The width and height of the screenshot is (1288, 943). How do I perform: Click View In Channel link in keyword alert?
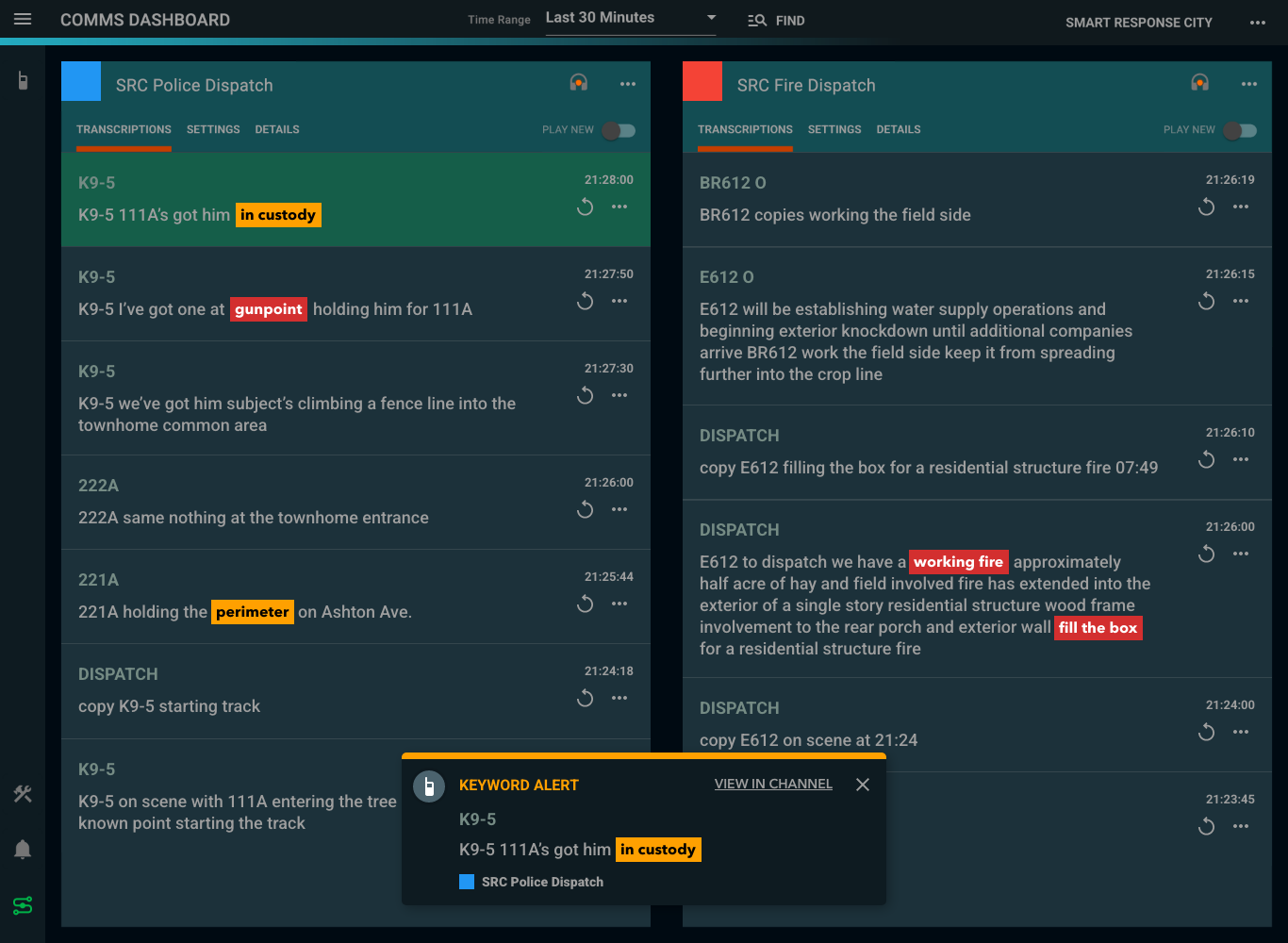[x=773, y=784]
